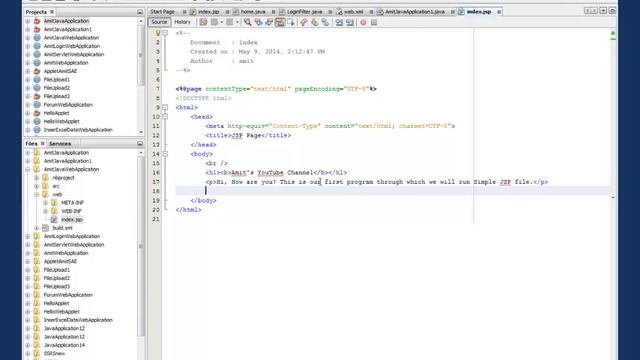This screenshot has width=640, height=360.
Task: Close the LoginFilter.java tab
Action: (x=330, y=12)
